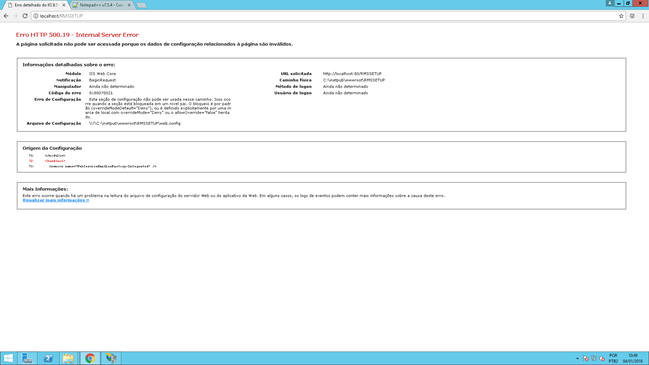Close the IIS error tab
Image resolution: width=649 pixels, height=365 pixels.
64,5
